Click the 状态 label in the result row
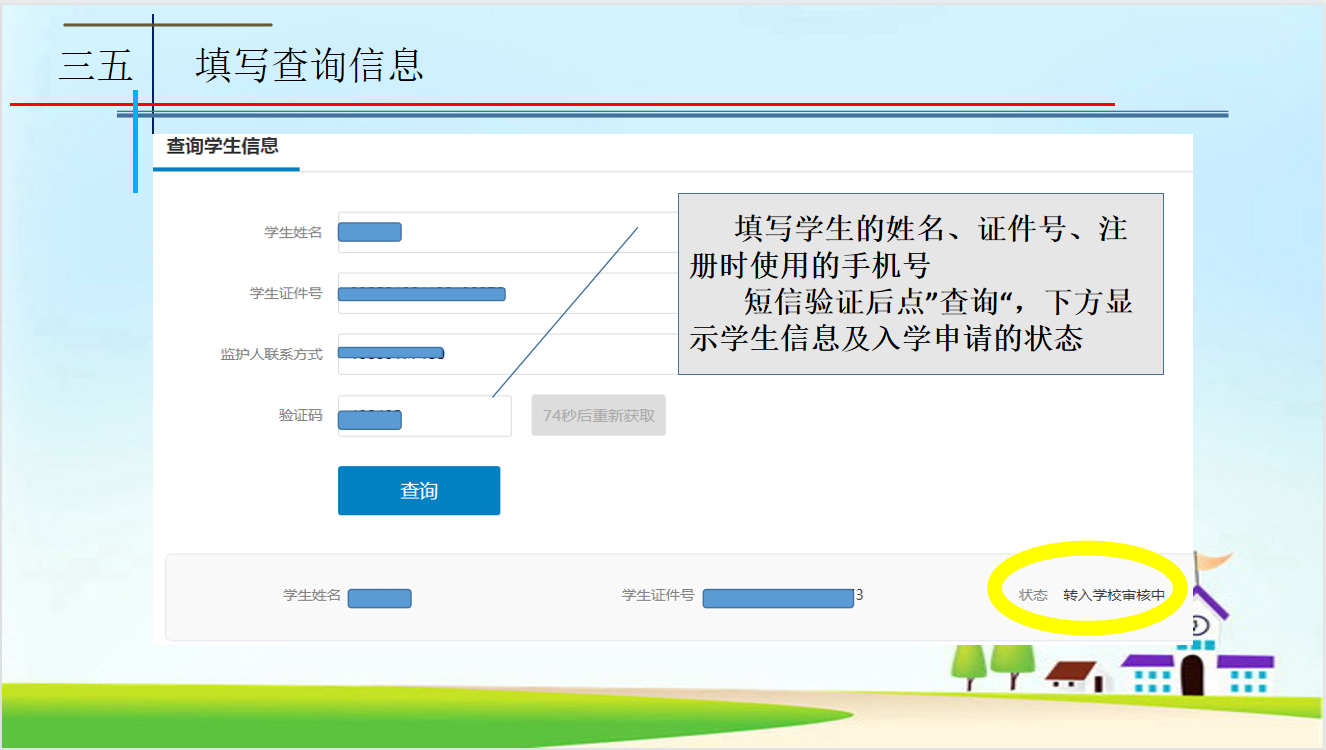Viewport: 1326px width, 750px height. [1032, 595]
